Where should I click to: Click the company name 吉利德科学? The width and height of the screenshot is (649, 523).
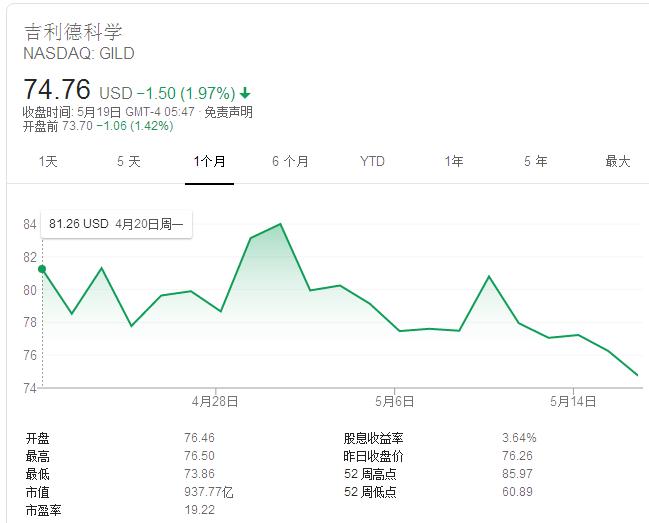coord(73,32)
